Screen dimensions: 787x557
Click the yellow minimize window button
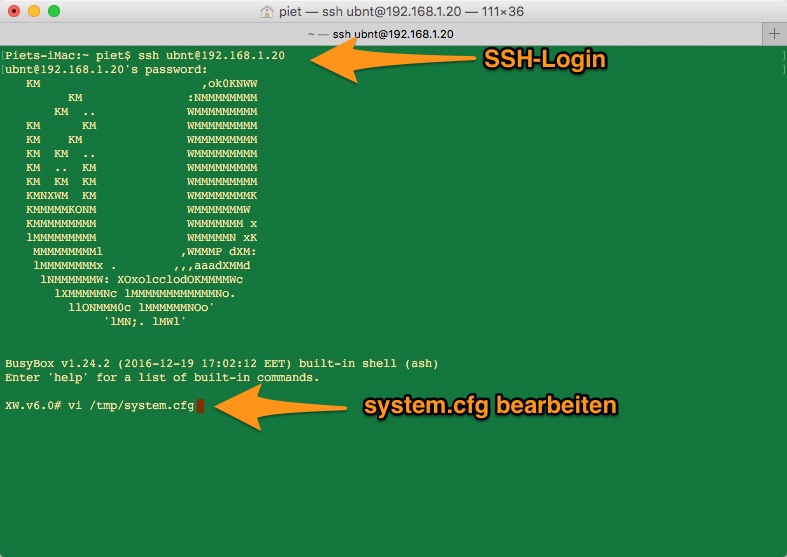point(34,11)
